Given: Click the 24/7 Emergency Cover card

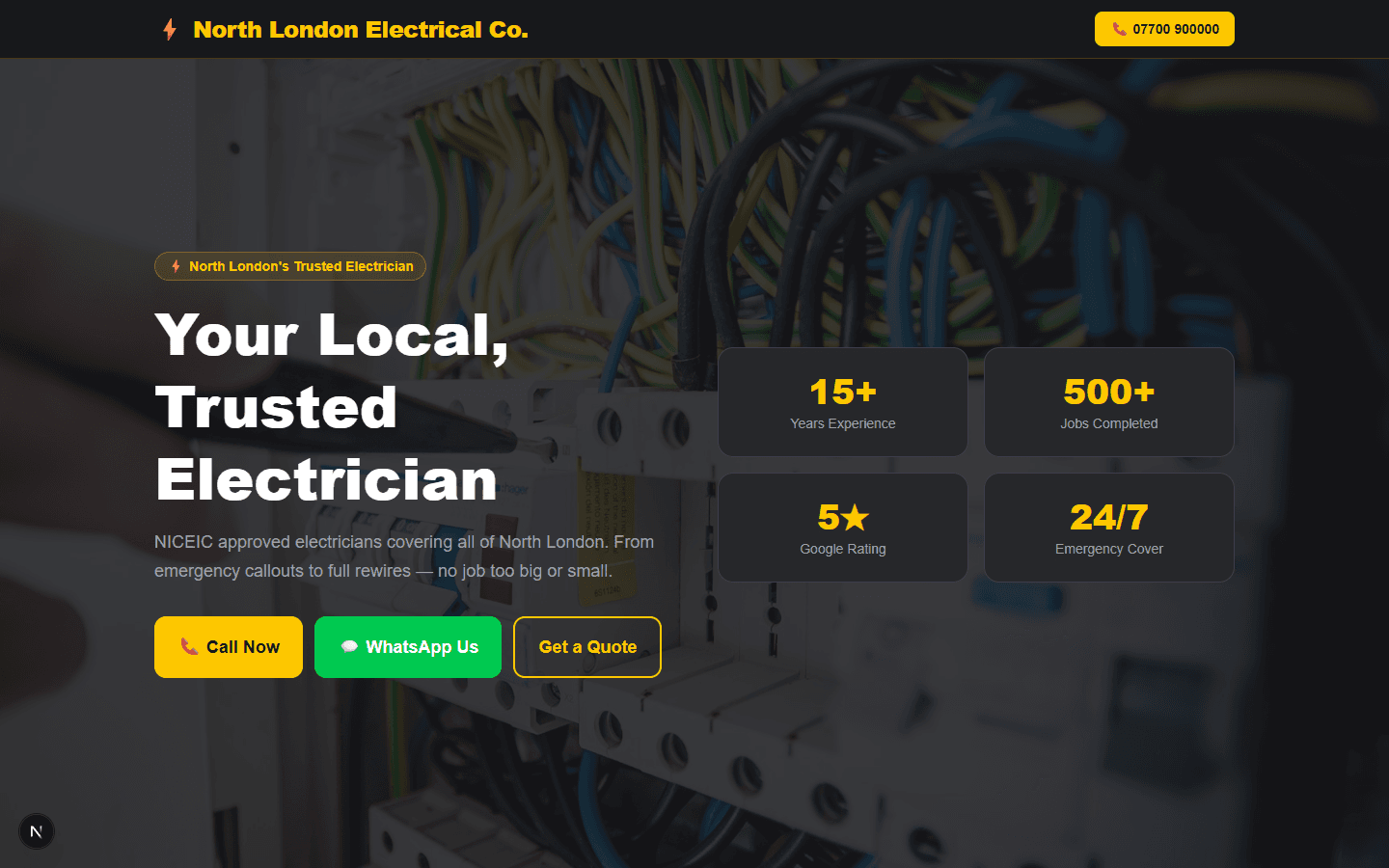Looking at the screenshot, I should coord(1108,528).
